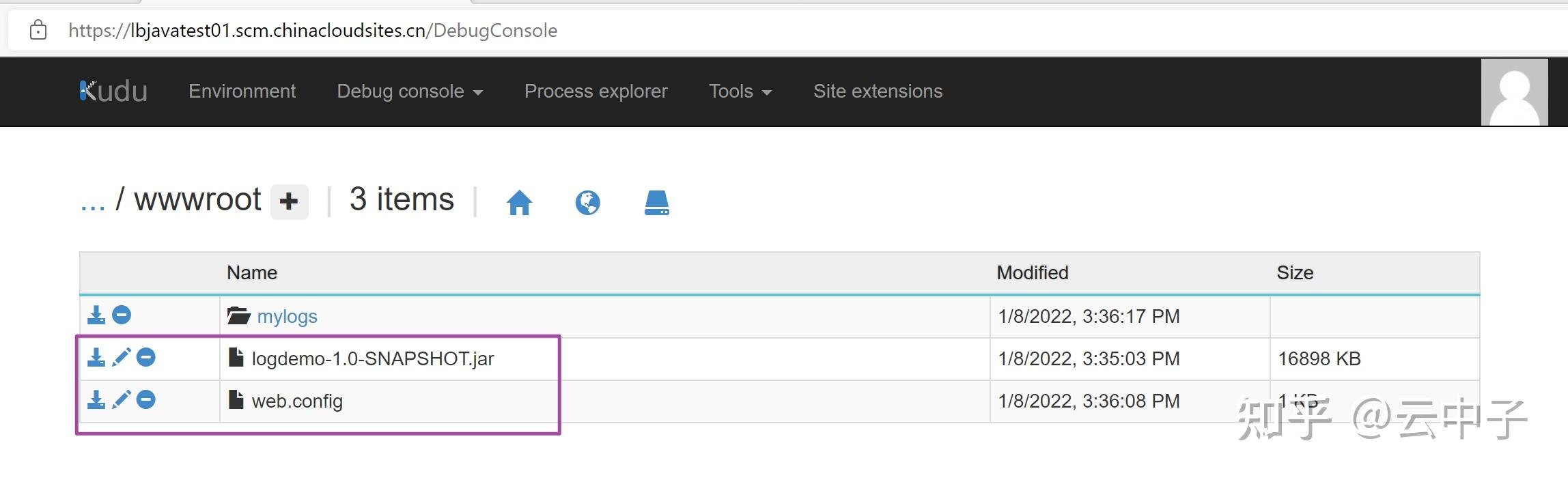Open the Tools dropdown menu
Viewport: 1568px width, 482px height.
tap(739, 91)
